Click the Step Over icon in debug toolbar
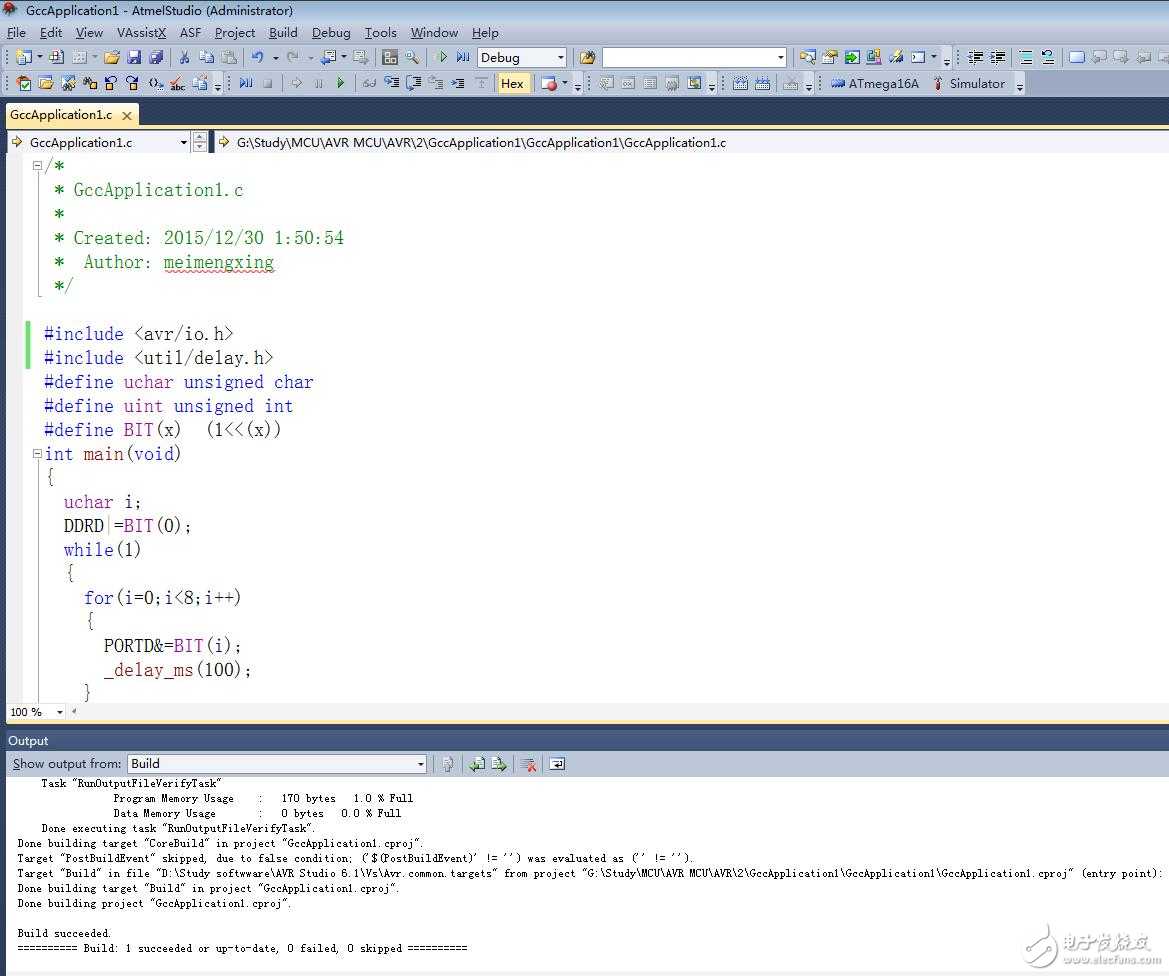Screen dimensions: 1169x976 [412, 83]
